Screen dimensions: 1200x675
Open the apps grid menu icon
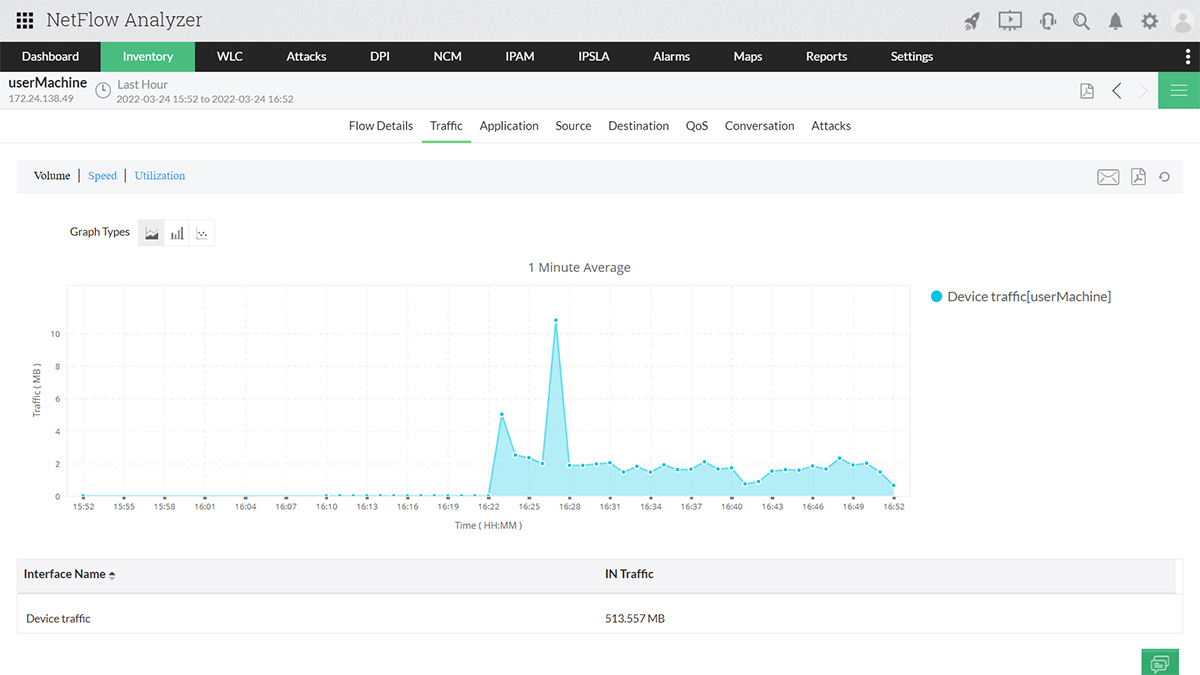pyautogui.click(x=25, y=20)
